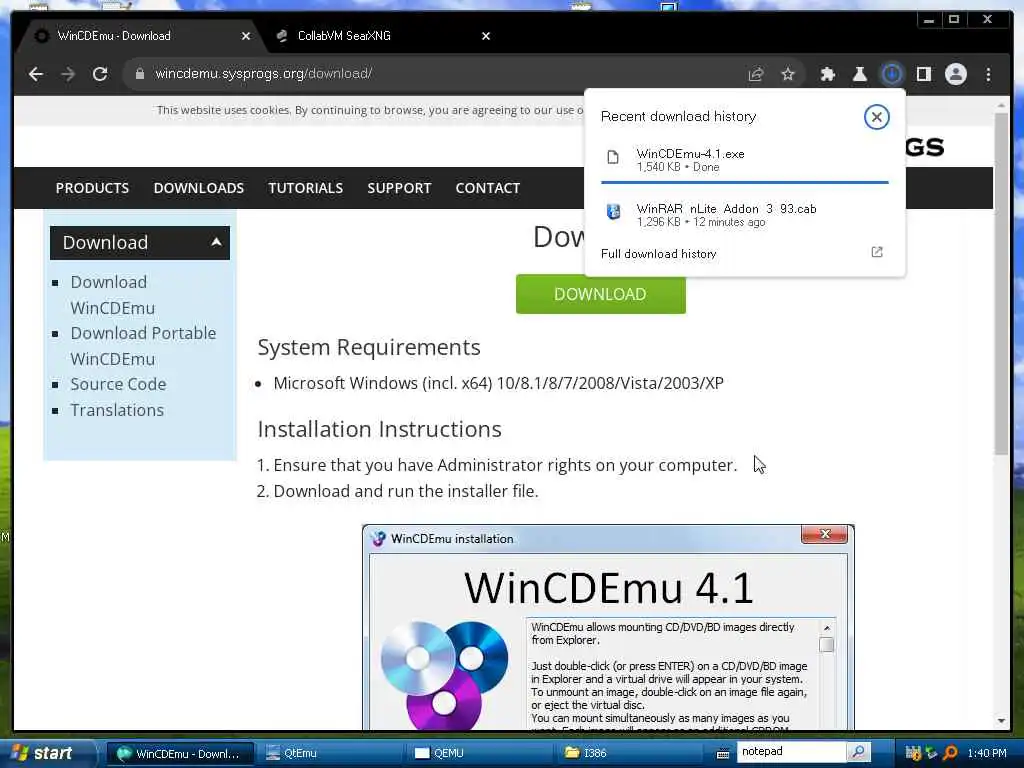This screenshot has width=1024, height=768.
Task: Toggle the Downloads toolbar icon
Action: (892, 74)
